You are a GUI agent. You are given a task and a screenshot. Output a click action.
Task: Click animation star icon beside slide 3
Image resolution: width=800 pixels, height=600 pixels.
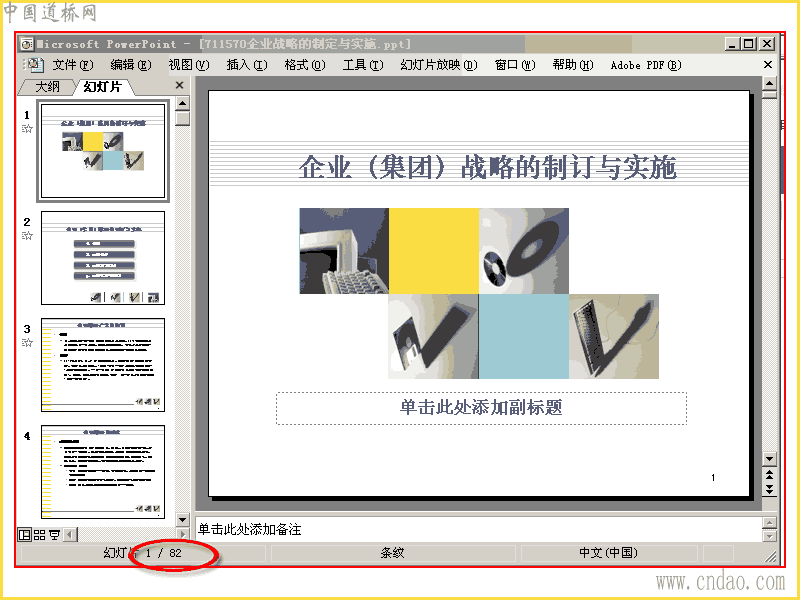pyautogui.click(x=27, y=342)
